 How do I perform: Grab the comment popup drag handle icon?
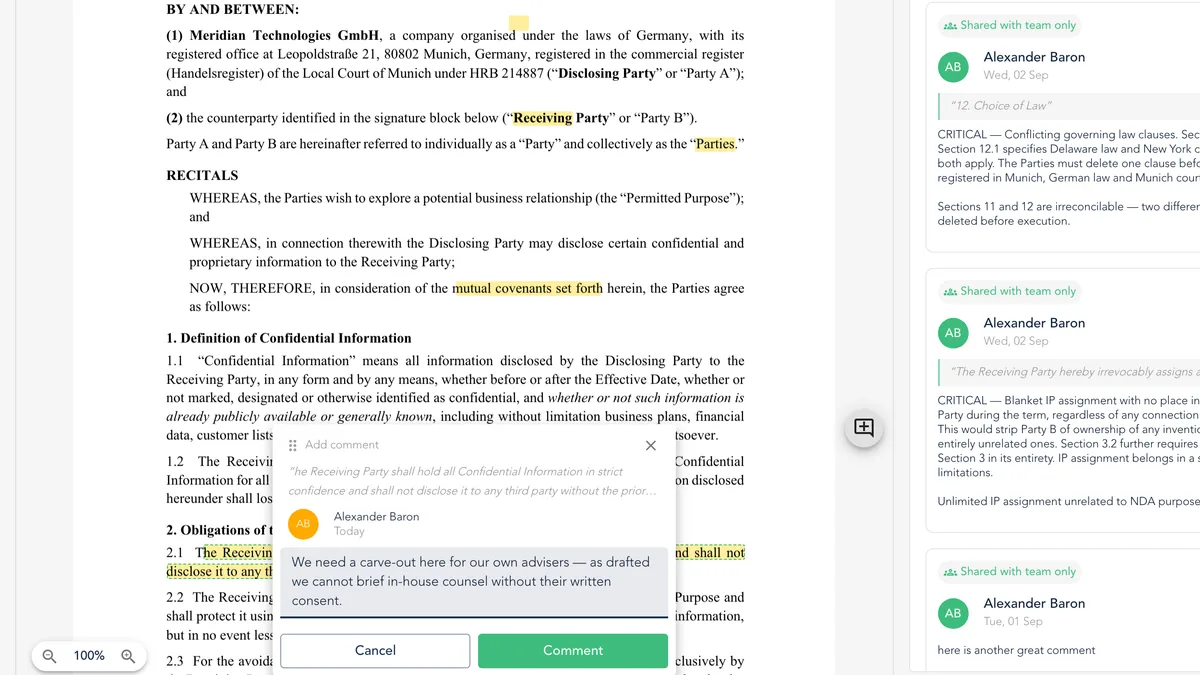[x=293, y=445]
